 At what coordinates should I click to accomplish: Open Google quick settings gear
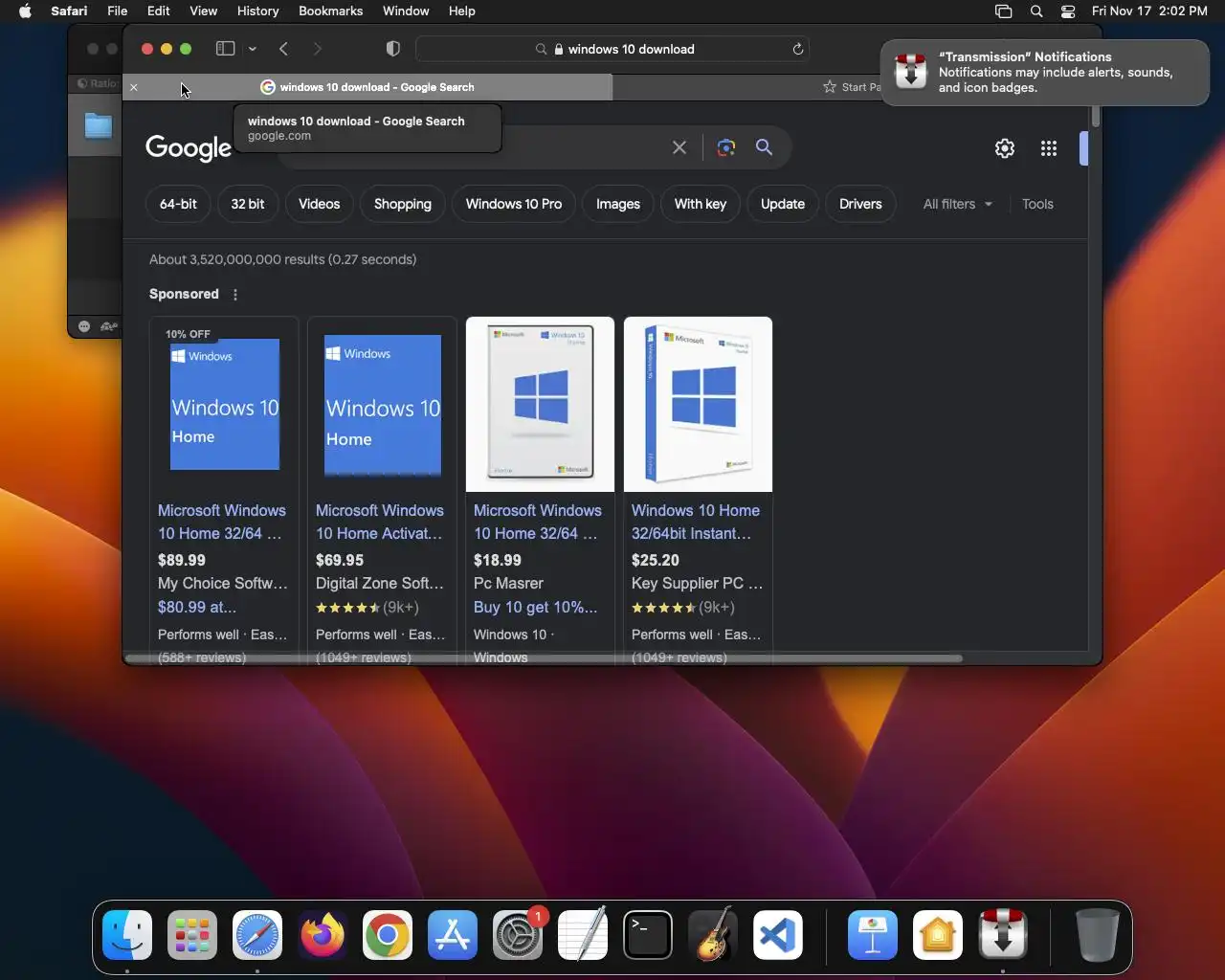tap(1005, 148)
